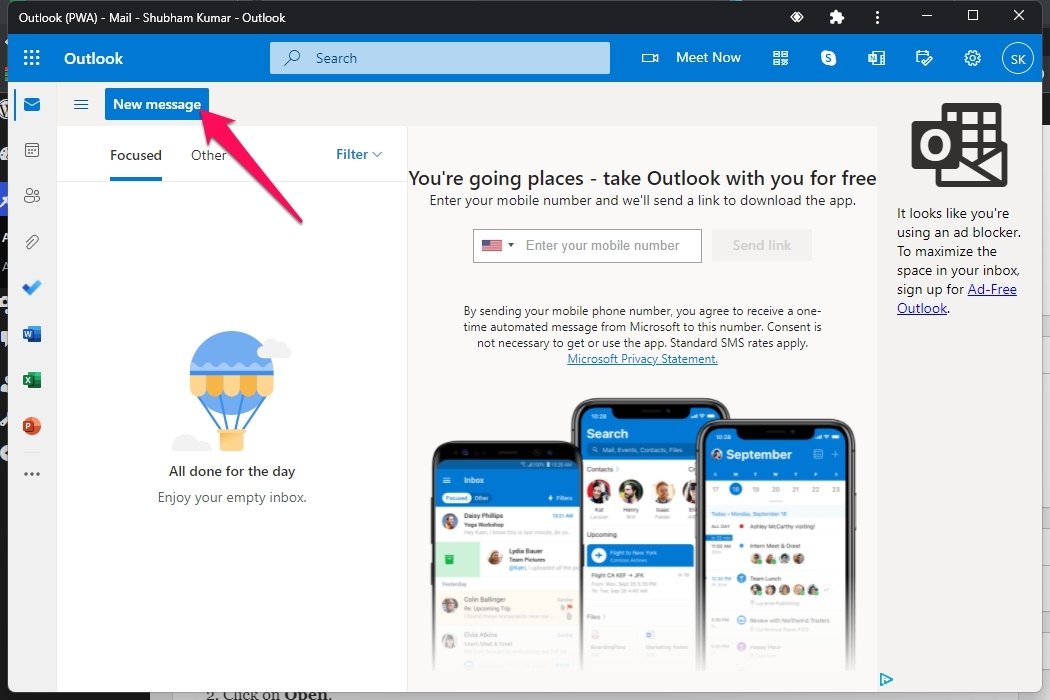This screenshot has width=1050, height=700.
Task: Open the country code flag dropdown
Action: [497, 245]
